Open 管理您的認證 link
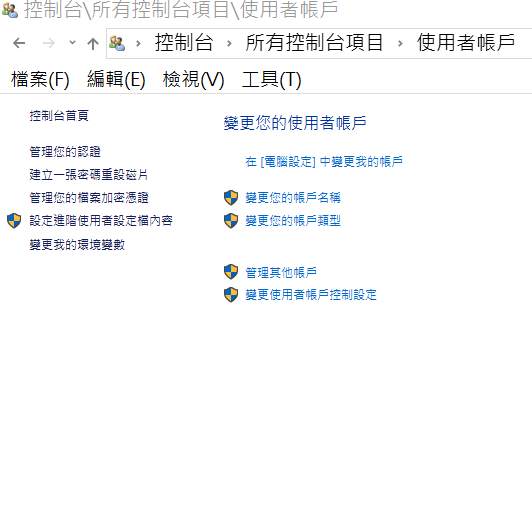This screenshot has height=509, width=532. (65, 152)
